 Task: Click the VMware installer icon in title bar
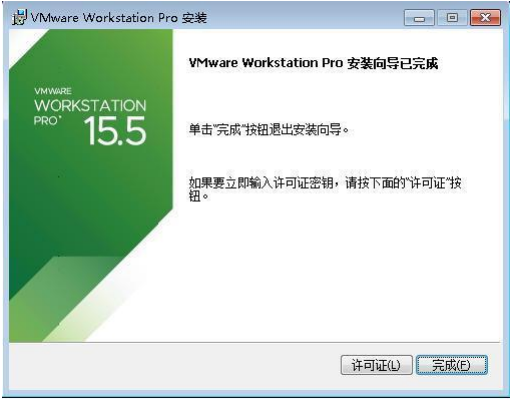19,17
